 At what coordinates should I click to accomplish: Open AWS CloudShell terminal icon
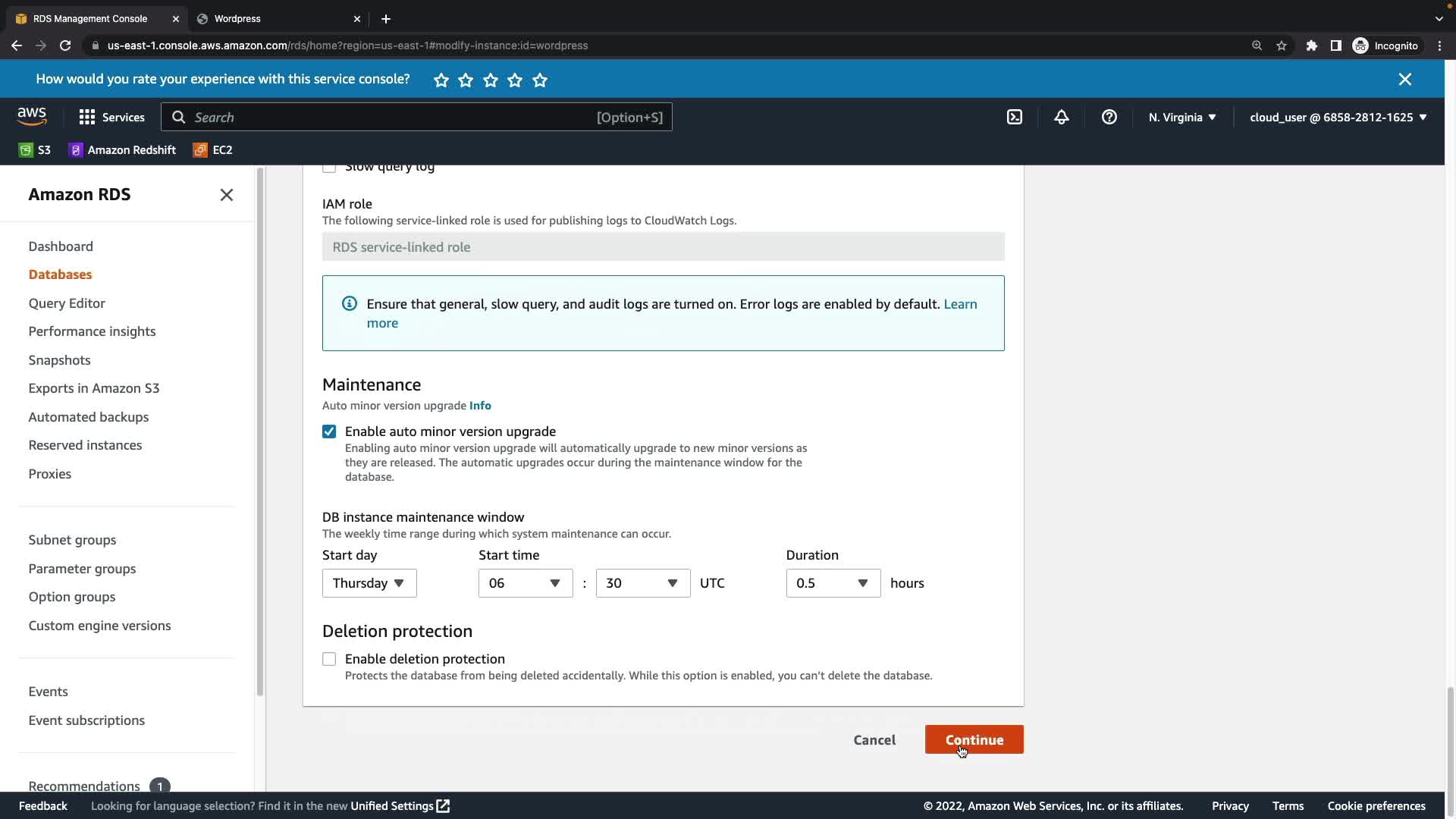tap(1014, 117)
